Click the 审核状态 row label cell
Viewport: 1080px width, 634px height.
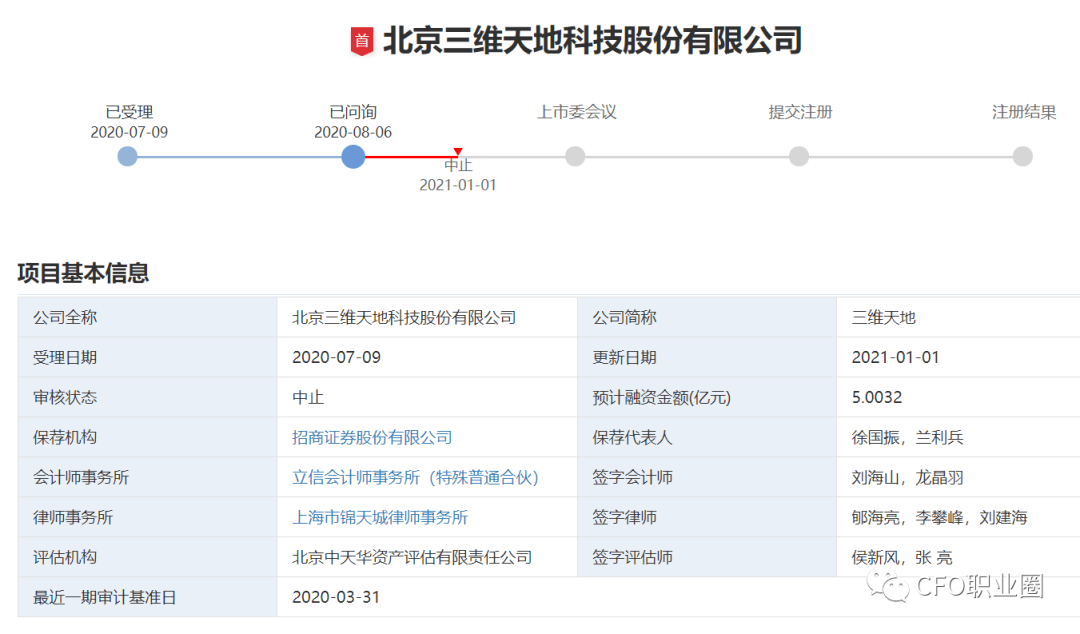click(66, 397)
